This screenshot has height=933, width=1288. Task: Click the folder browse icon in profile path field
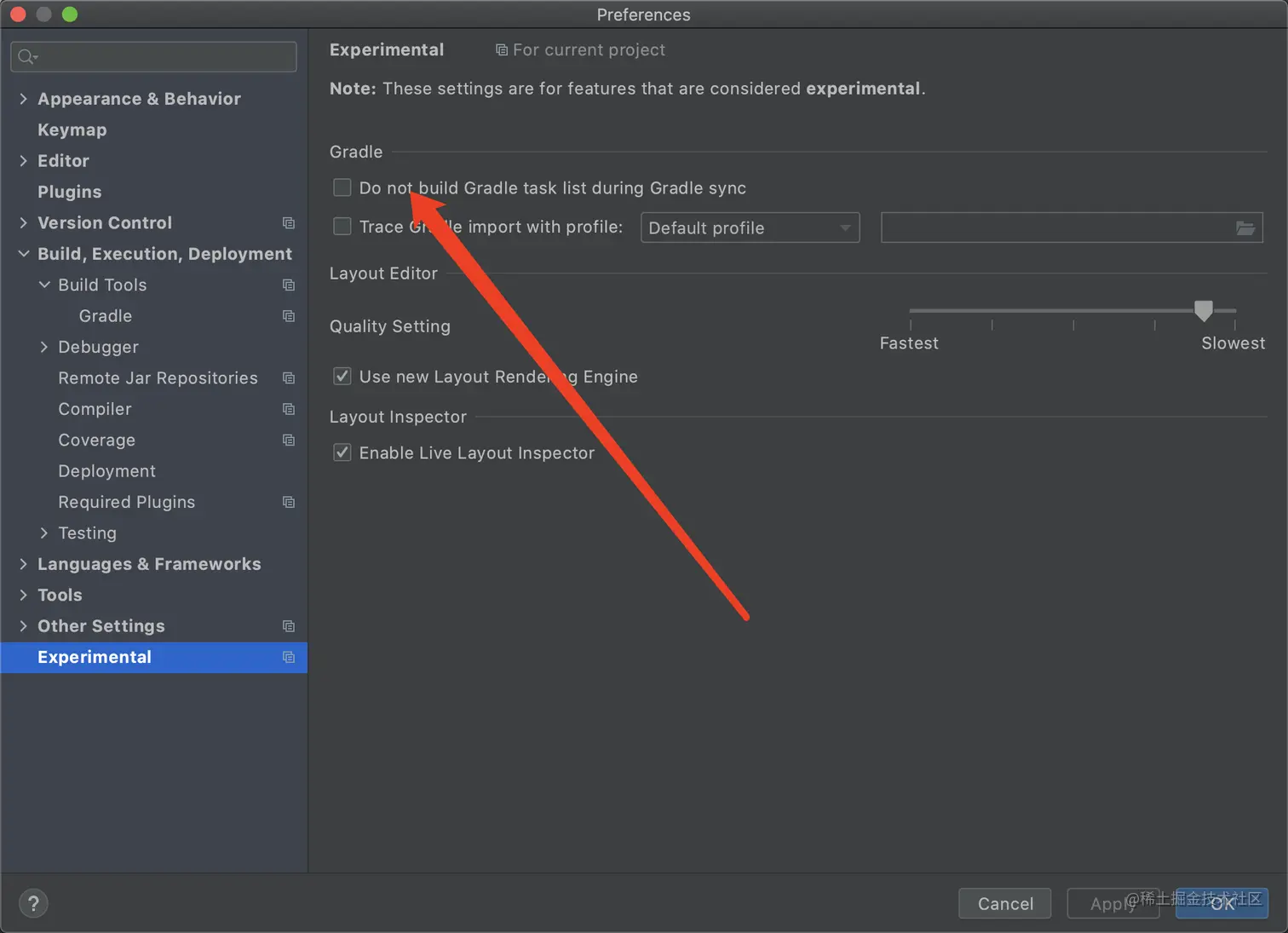pyautogui.click(x=1245, y=227)
